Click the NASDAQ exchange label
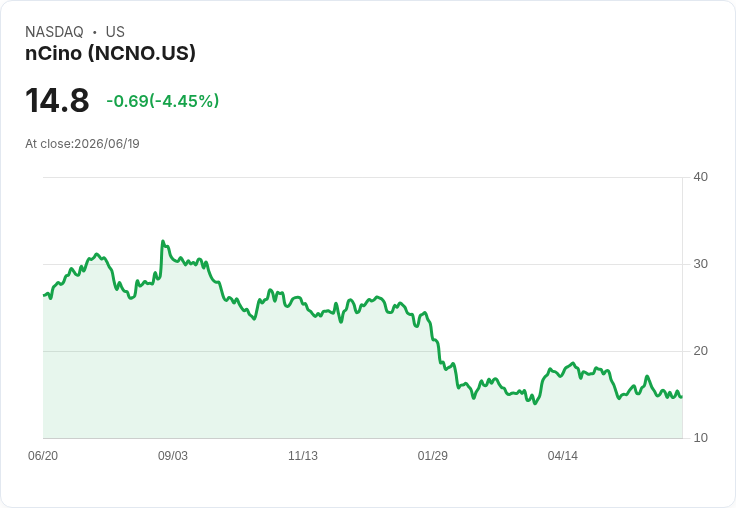 click(54, 32)
